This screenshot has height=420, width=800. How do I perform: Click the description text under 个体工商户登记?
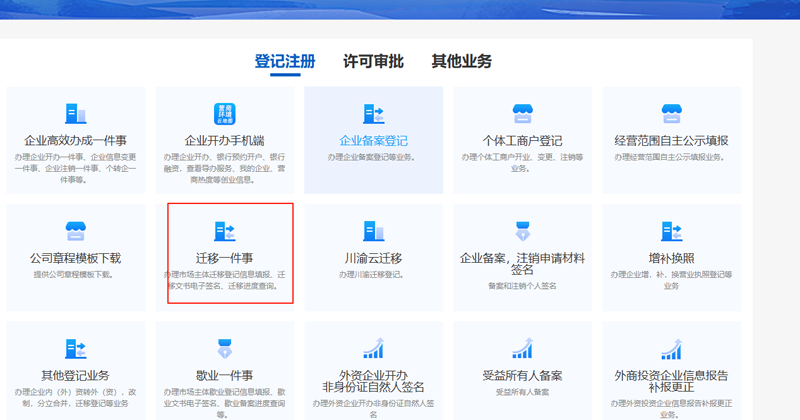522,163
